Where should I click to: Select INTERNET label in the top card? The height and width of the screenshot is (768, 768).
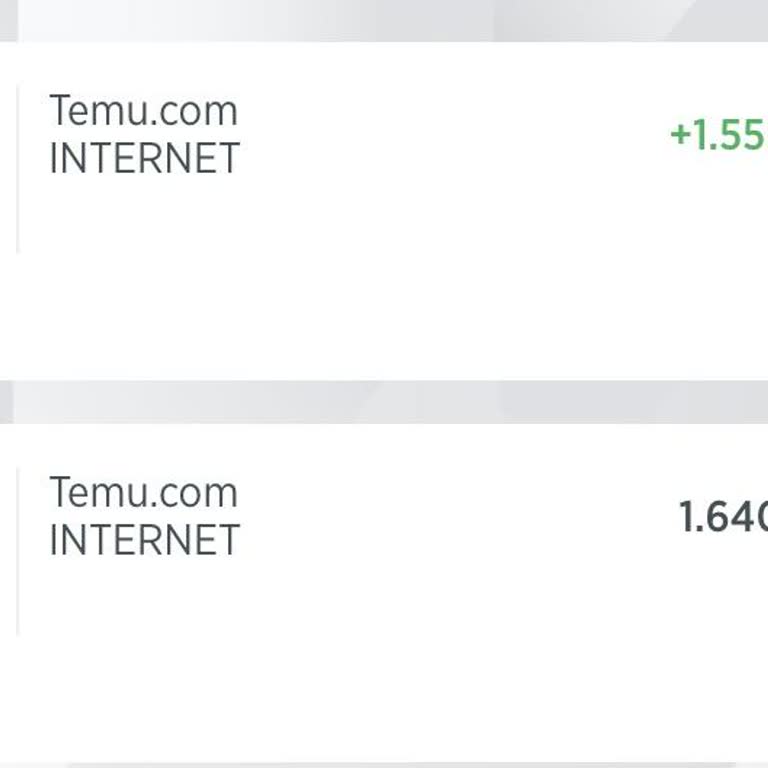[x=144, y=159]
